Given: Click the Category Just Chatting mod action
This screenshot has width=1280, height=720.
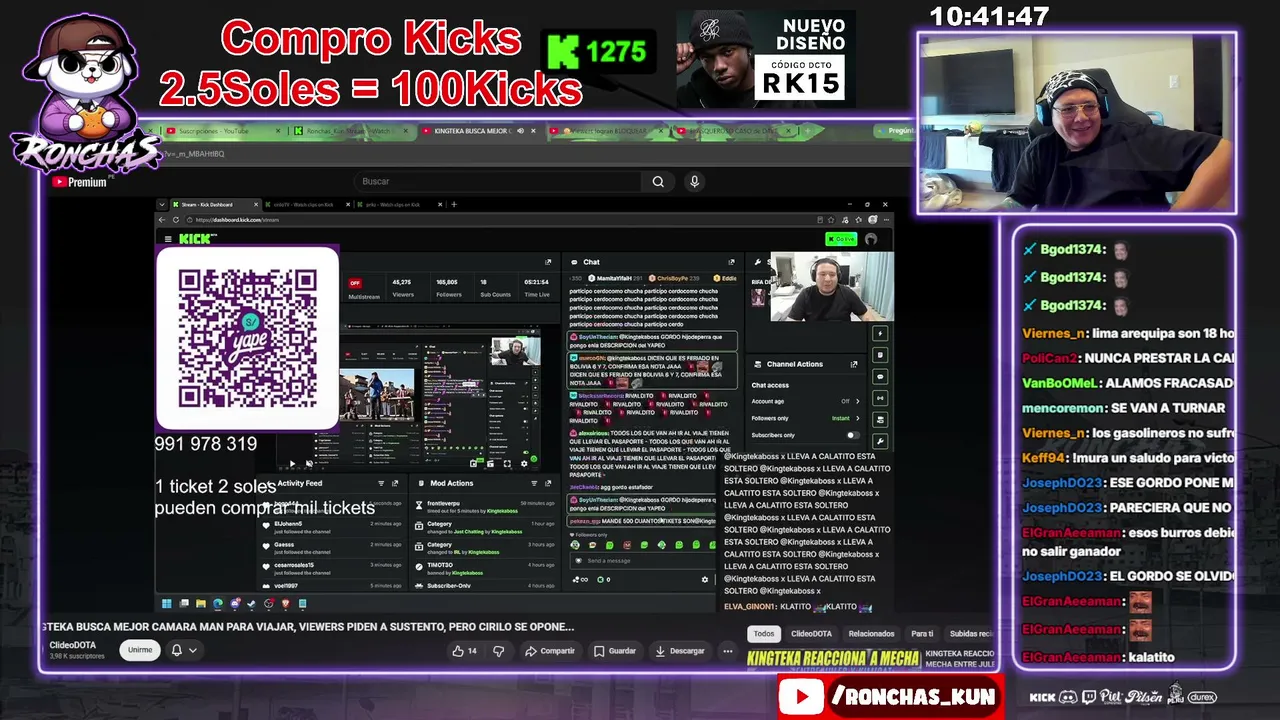Looking at the screenshot, I should coord(486,527).
